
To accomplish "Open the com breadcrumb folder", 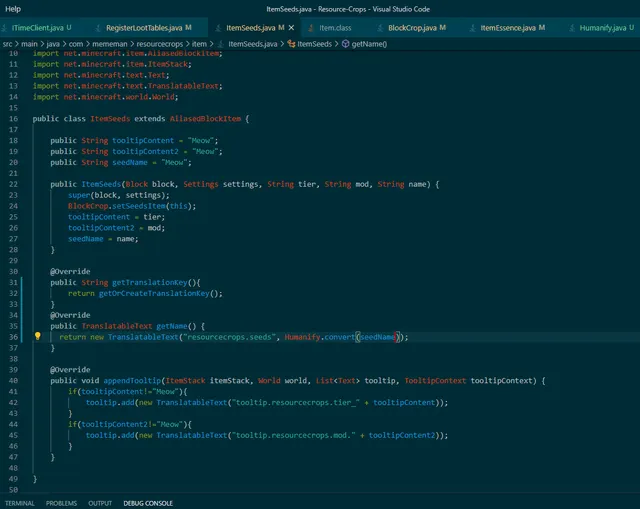I will (76, 44).
